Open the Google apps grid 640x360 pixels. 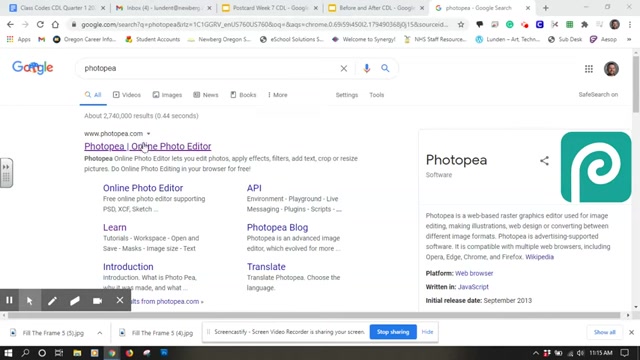(x=589, y=69)
